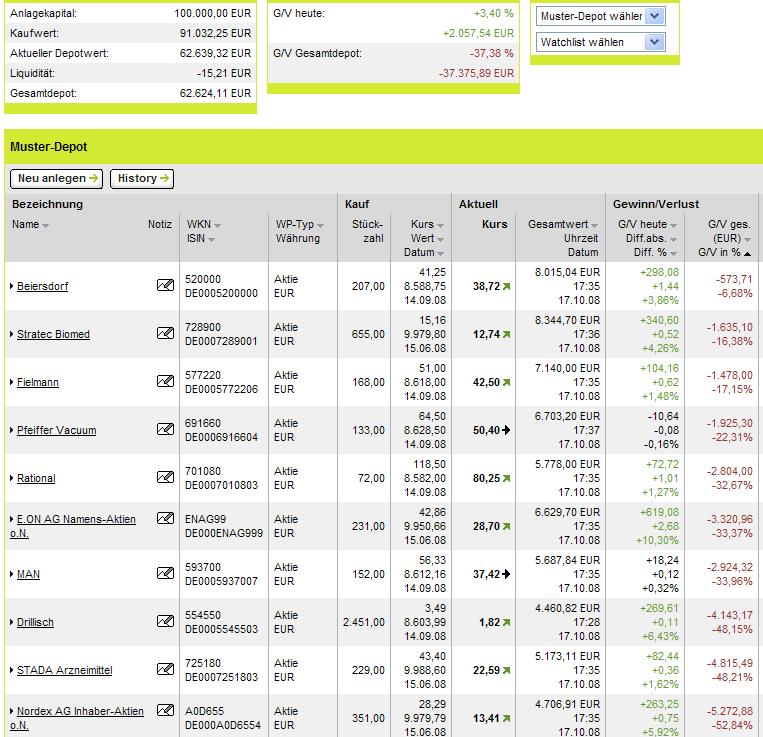763x737 pixels.
Task: Click the trend arrow next to STADA price 22,59
Action: pyautogui.click(x=507, y=670)
